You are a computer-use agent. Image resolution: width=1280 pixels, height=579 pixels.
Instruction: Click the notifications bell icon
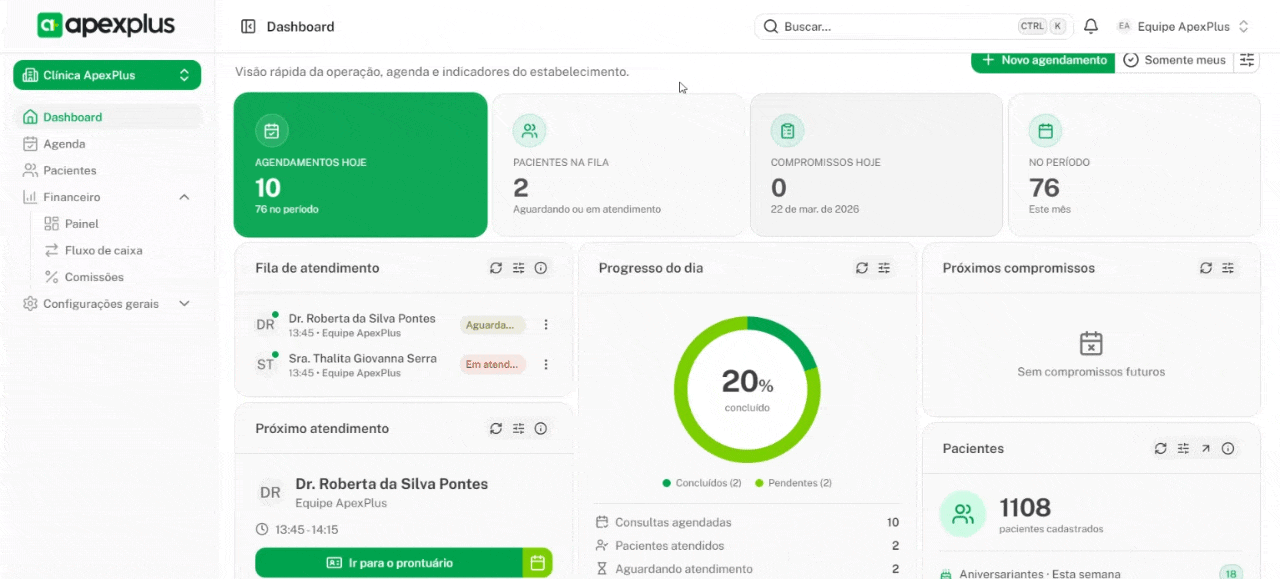1091,27
